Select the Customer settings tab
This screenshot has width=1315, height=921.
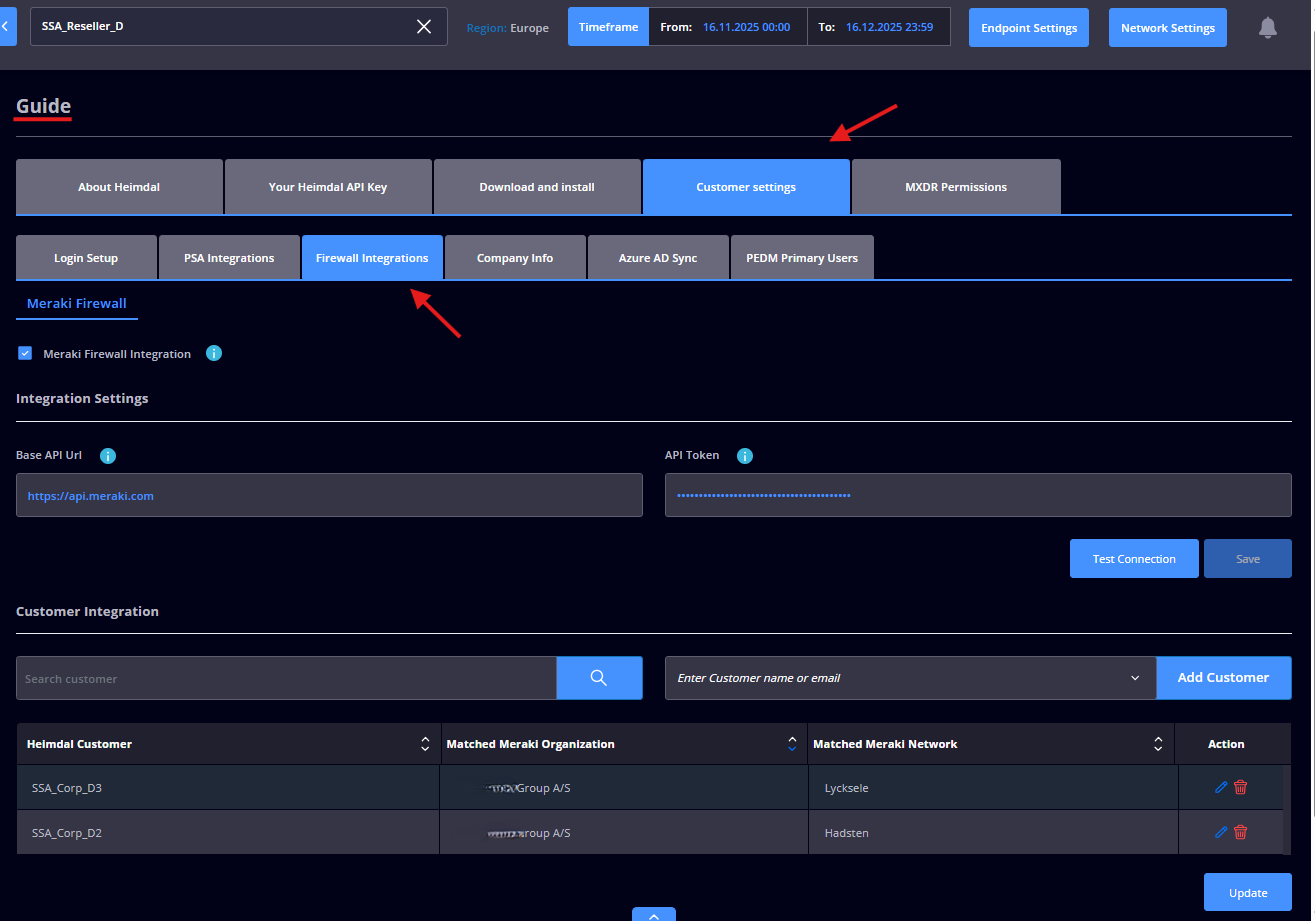[746, 187]
